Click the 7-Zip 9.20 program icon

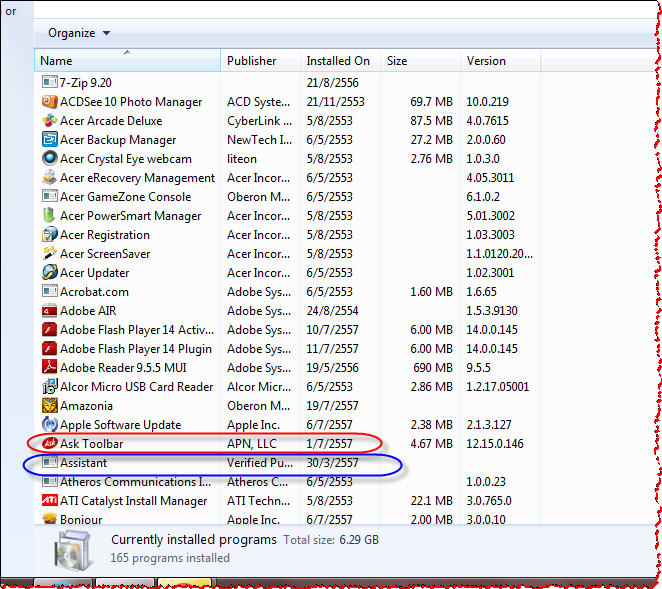point(49,82)
